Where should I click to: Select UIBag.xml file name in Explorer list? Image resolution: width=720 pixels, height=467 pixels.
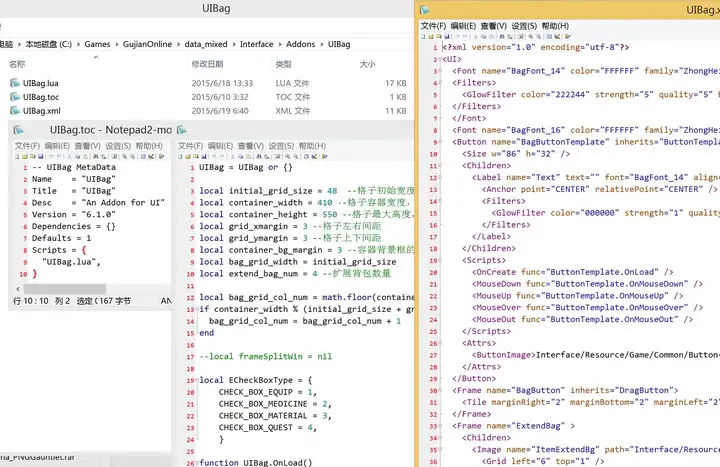coord(41,111)
